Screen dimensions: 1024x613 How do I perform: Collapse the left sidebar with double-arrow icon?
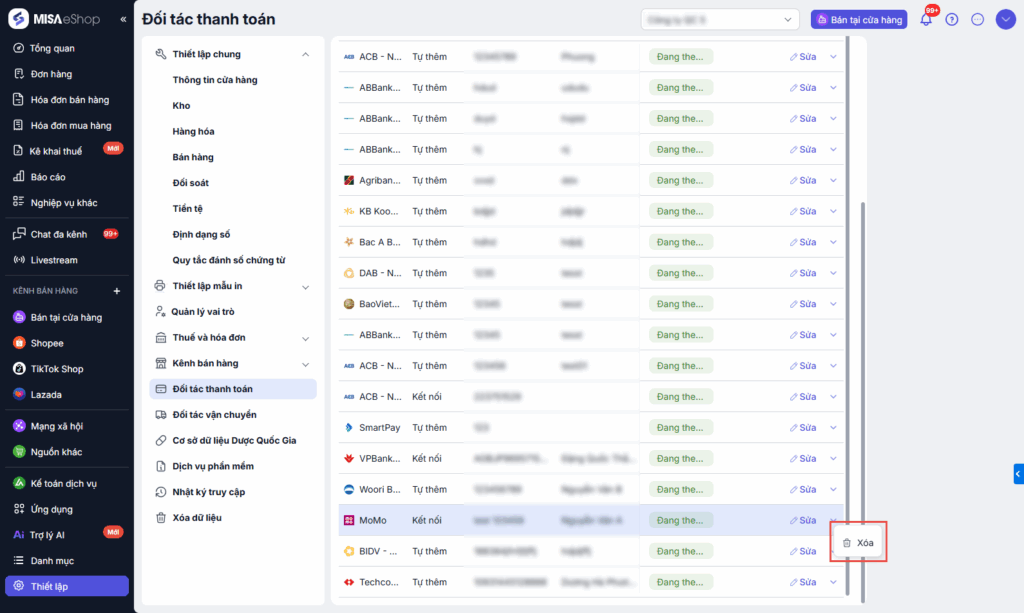pyautogui.click(x=123, y=19)
